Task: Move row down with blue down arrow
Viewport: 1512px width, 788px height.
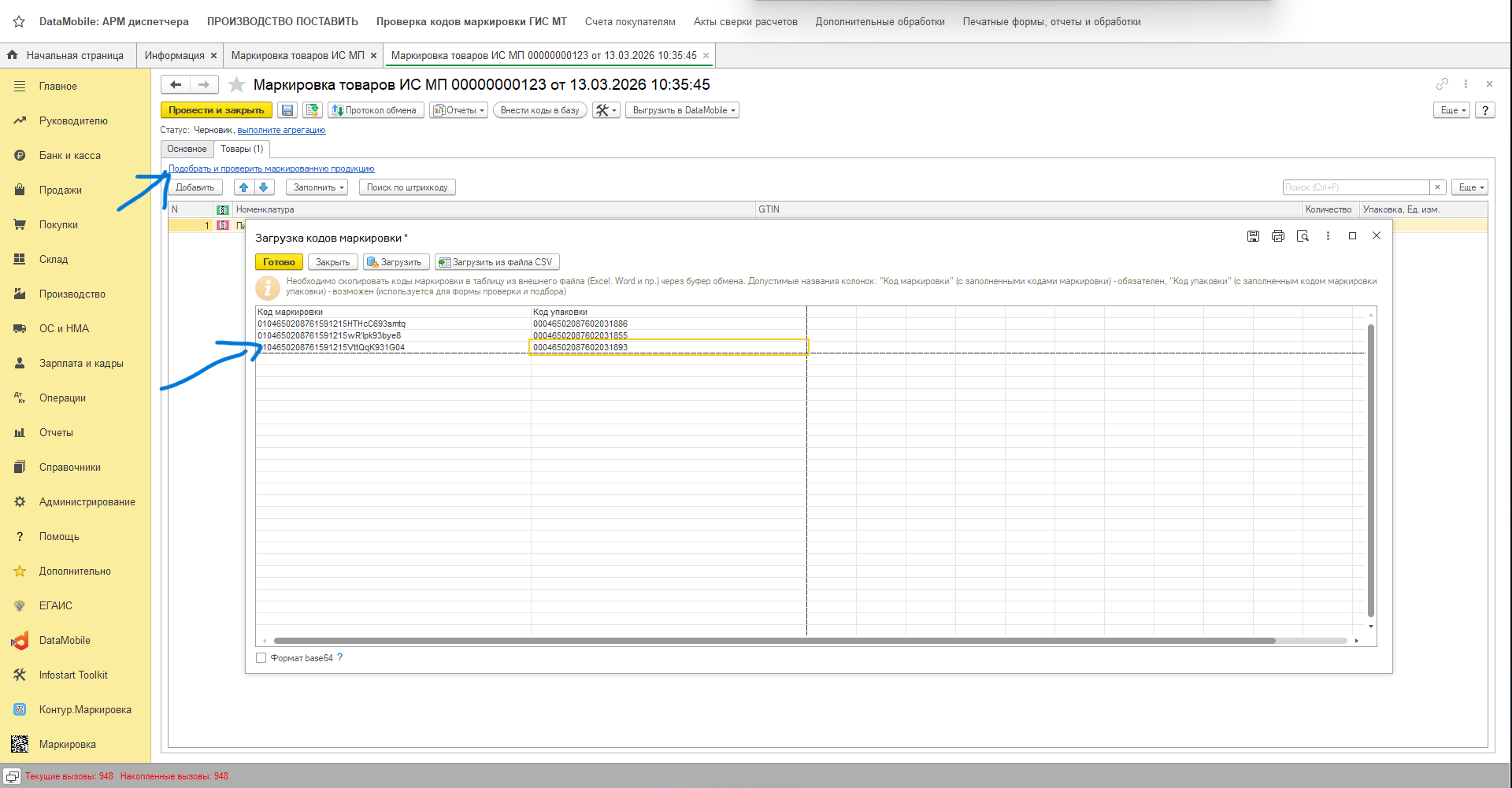Action: pos(264,187)
